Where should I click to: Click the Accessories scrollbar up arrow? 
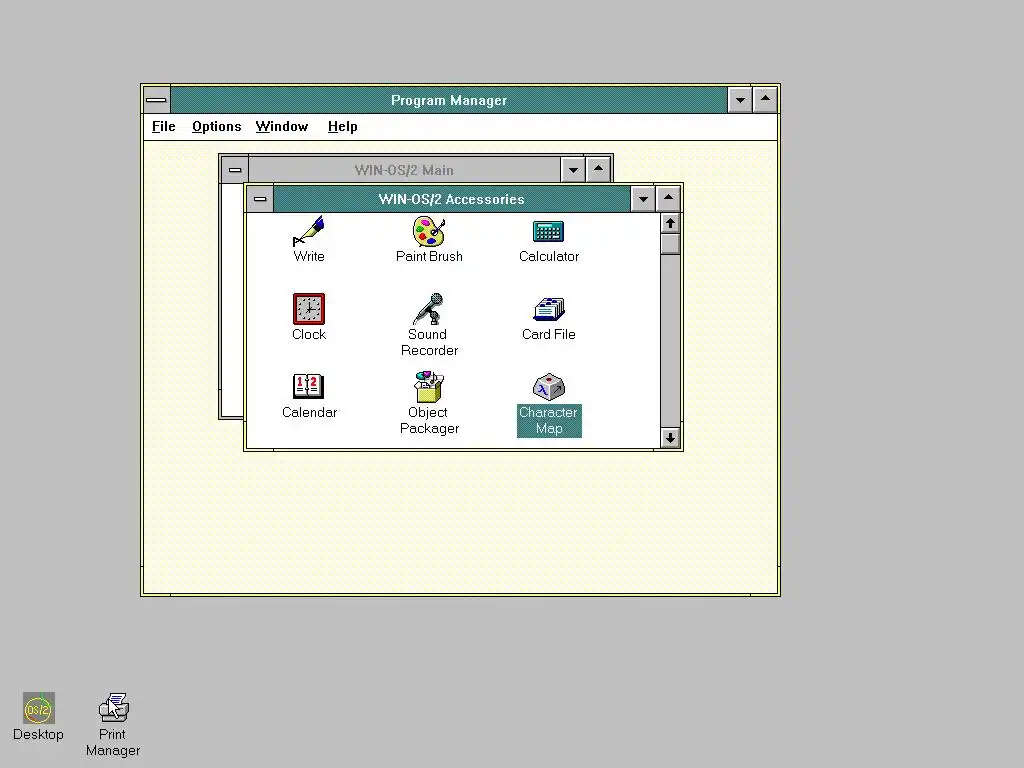click(x=670, y=223)
